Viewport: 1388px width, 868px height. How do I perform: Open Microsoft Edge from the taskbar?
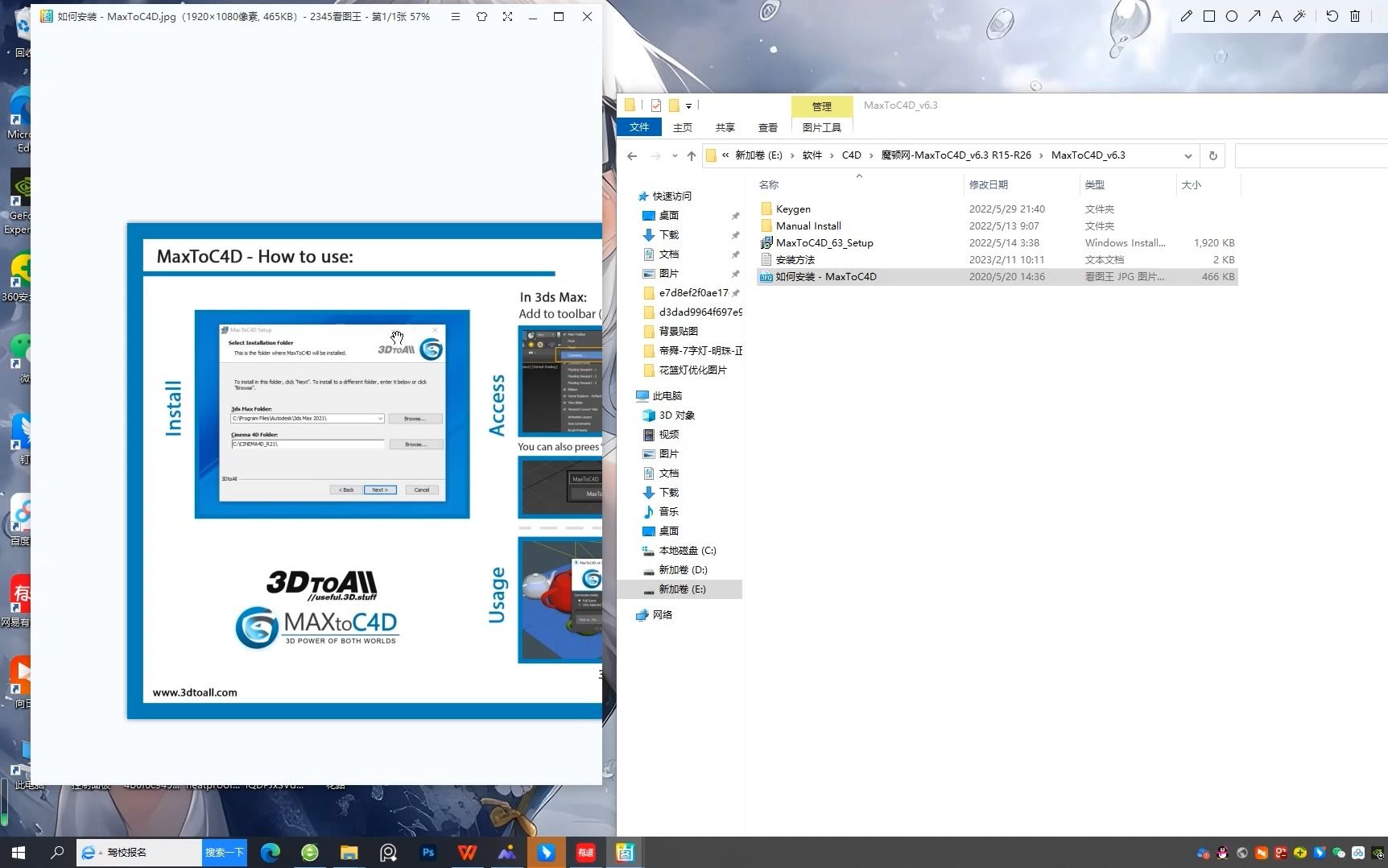pyautogui.click(x=271, y=852)
